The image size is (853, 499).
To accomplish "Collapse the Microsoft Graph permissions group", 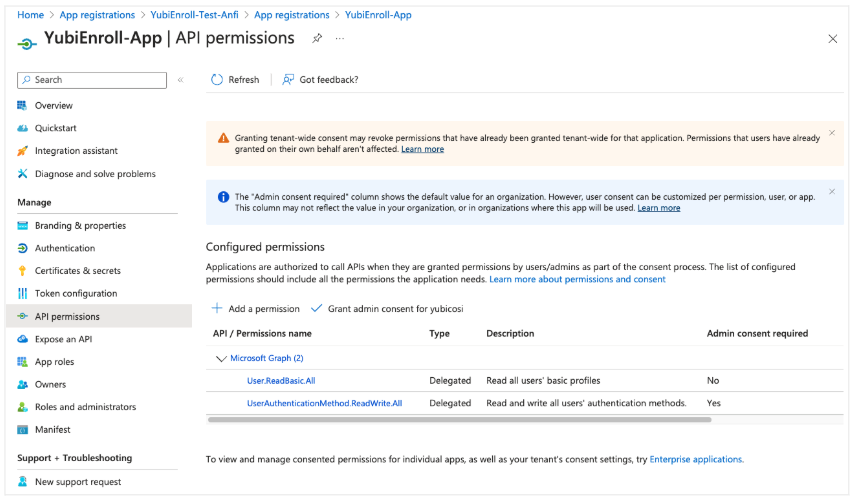I will tap(221, 358).
